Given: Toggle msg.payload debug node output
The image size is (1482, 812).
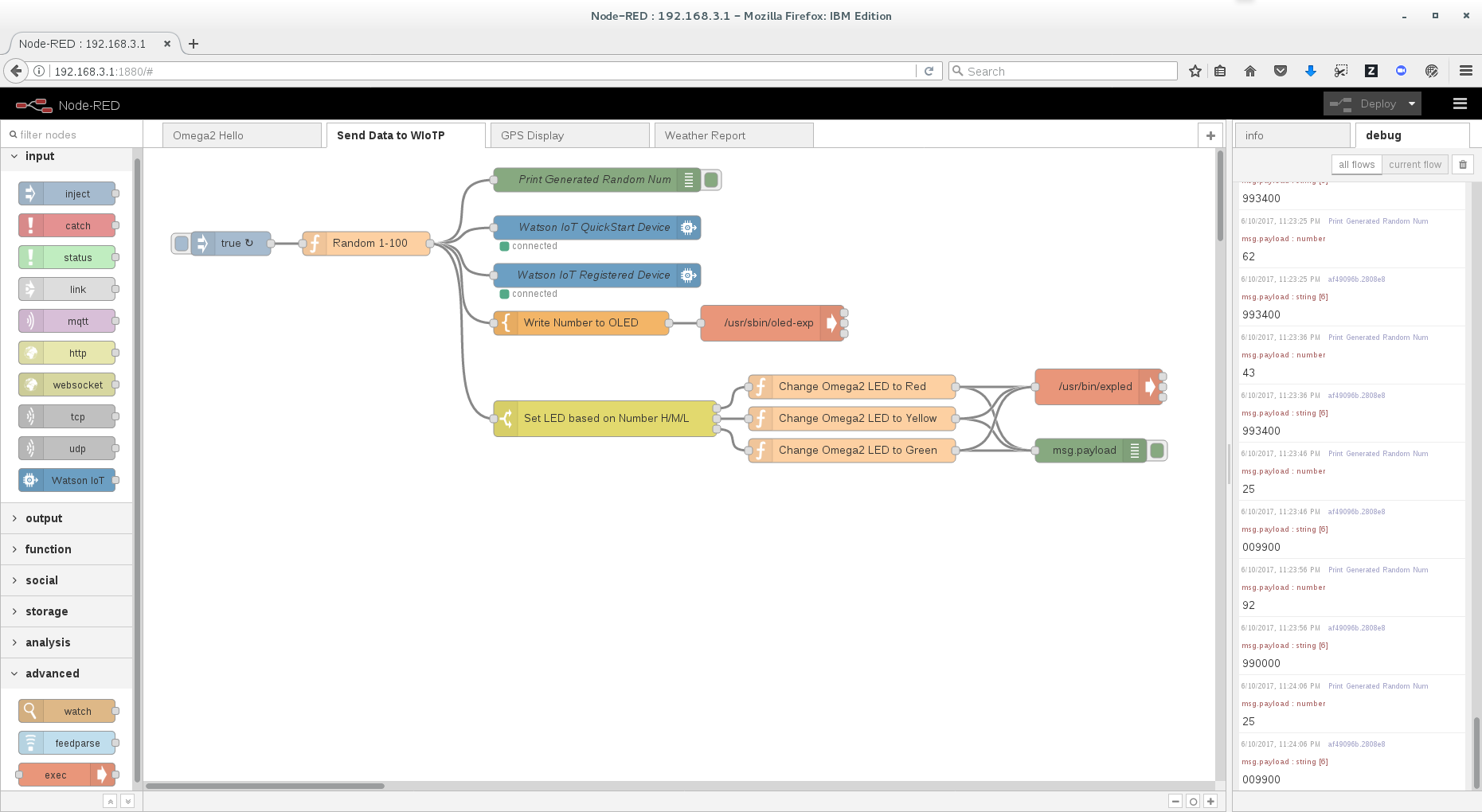Looking at the screenshot, I should point(1158,451).
